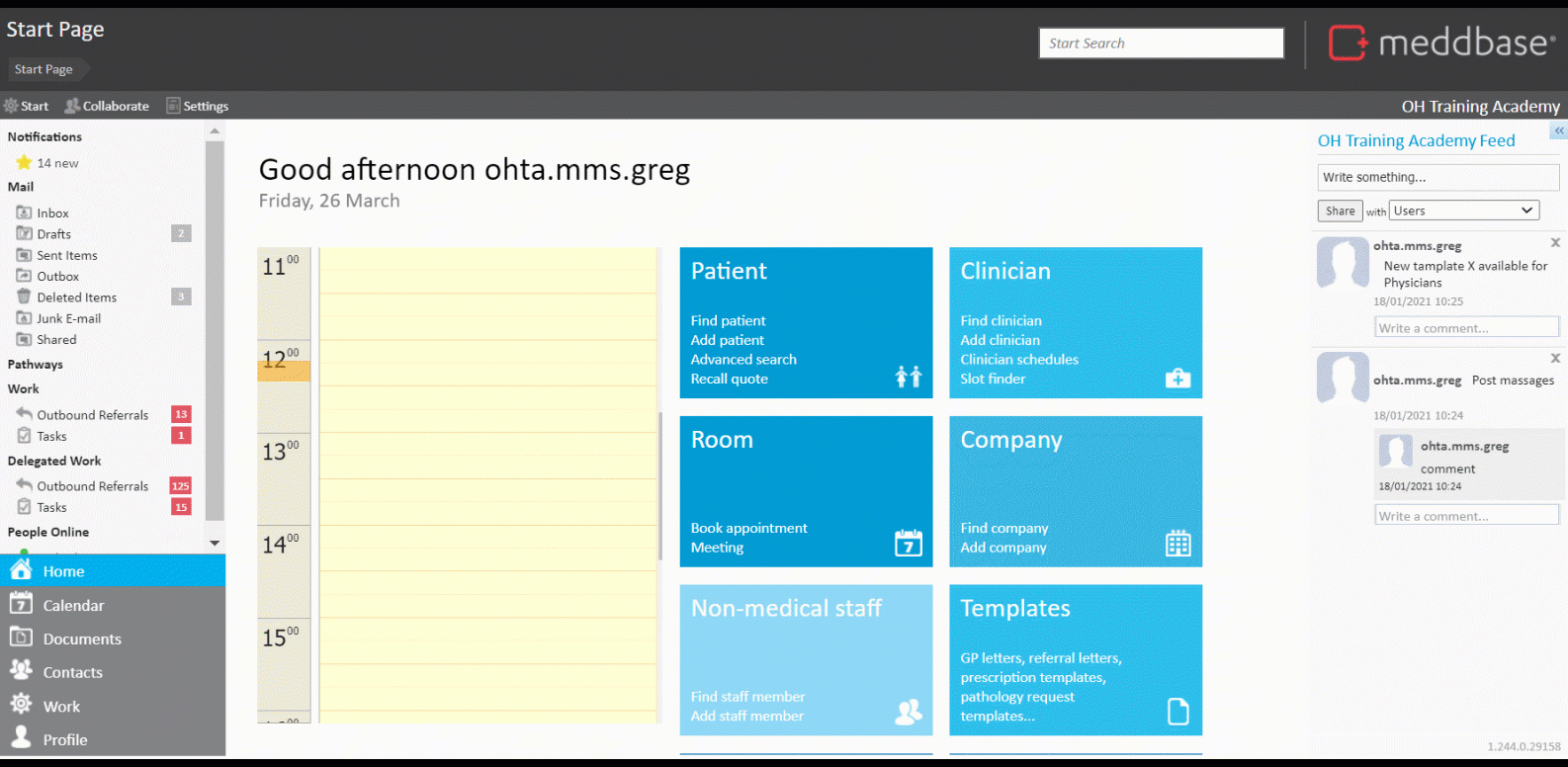Open the Start menu

26,106
